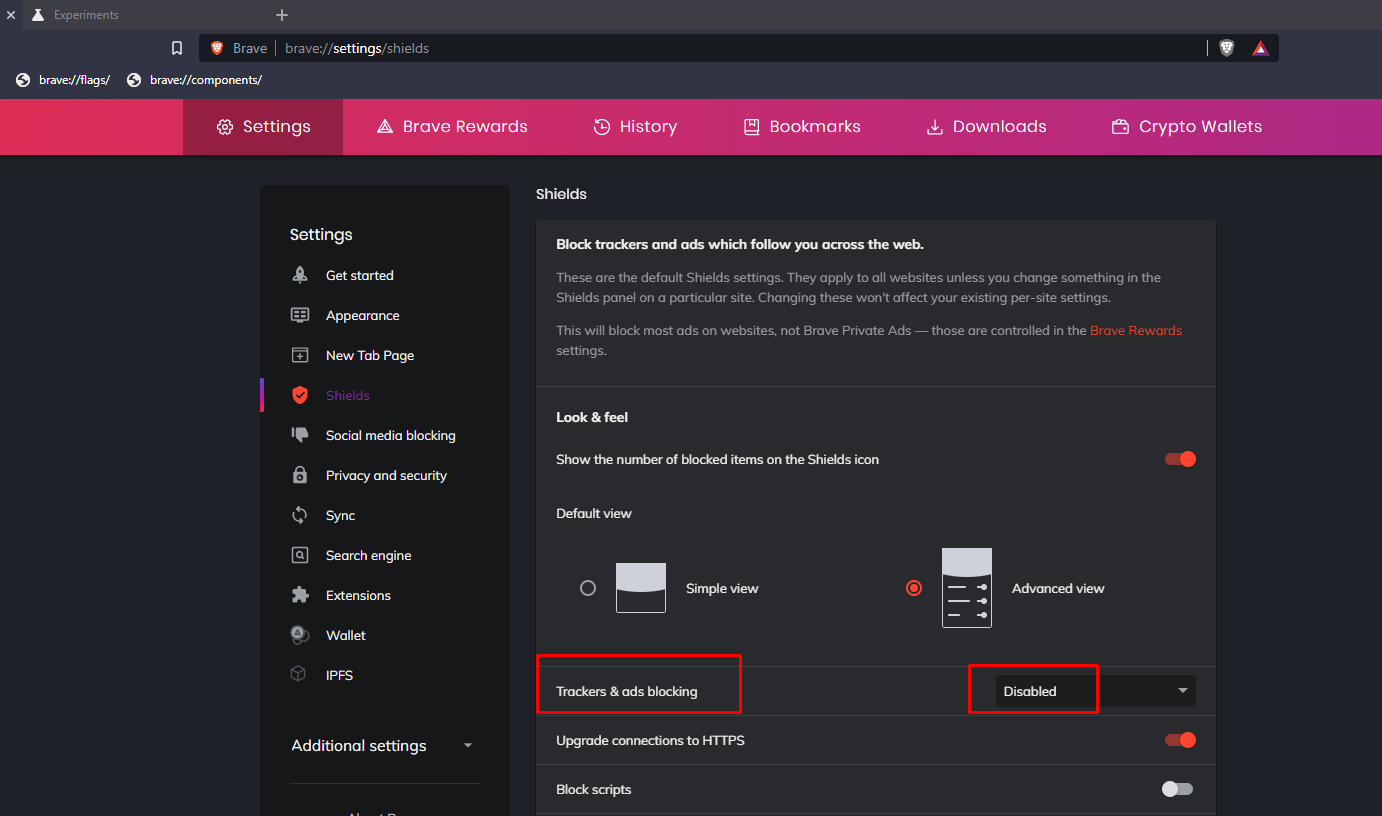Viewport: 1382px width, 816px height.
Task: Click the IPFS cube icon in sidebar
Action: click(298, 675)
